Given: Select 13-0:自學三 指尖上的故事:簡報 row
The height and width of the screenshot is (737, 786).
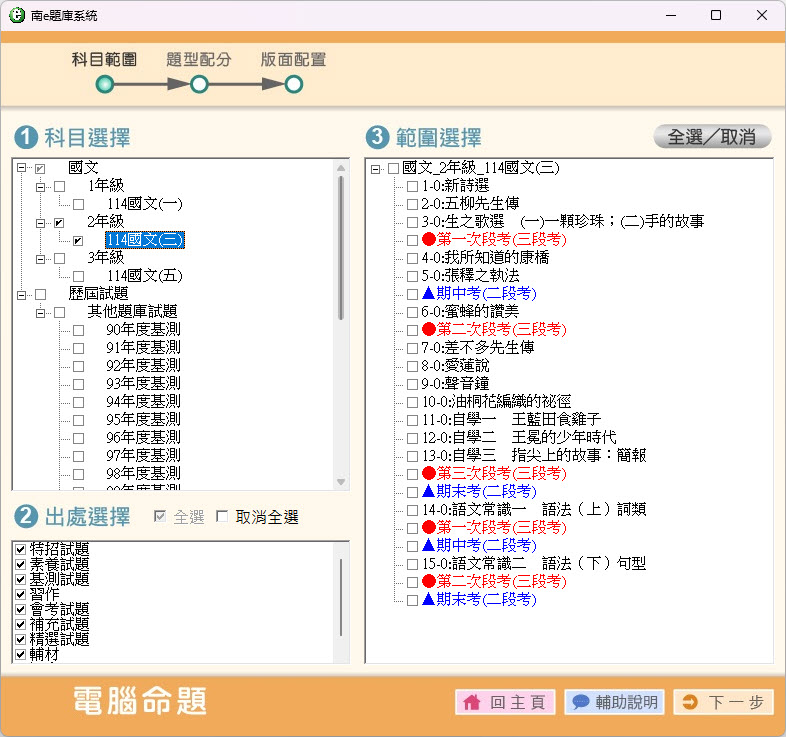Looking at the screenshot, I should click(533, 456).
